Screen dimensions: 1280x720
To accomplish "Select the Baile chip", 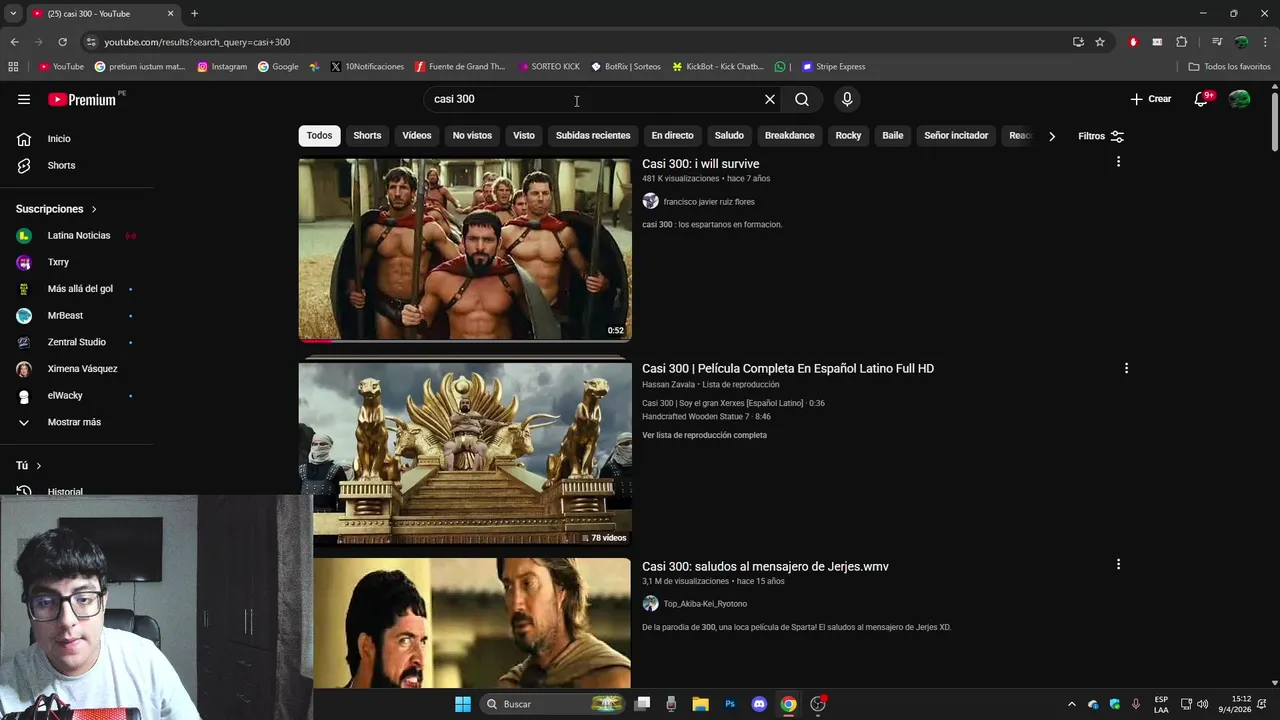I will coord(893,136).
